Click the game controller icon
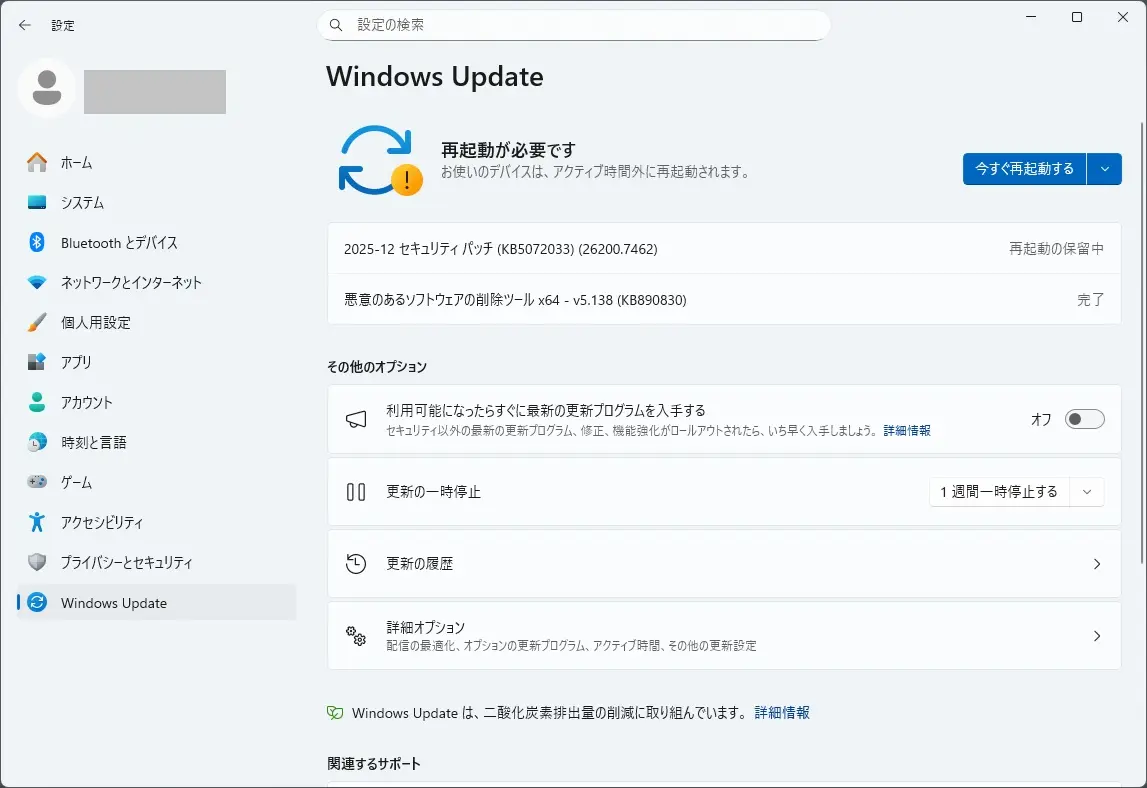Image resolution: width=1147 pixels, height=788 pixels. tap(37, 482)
